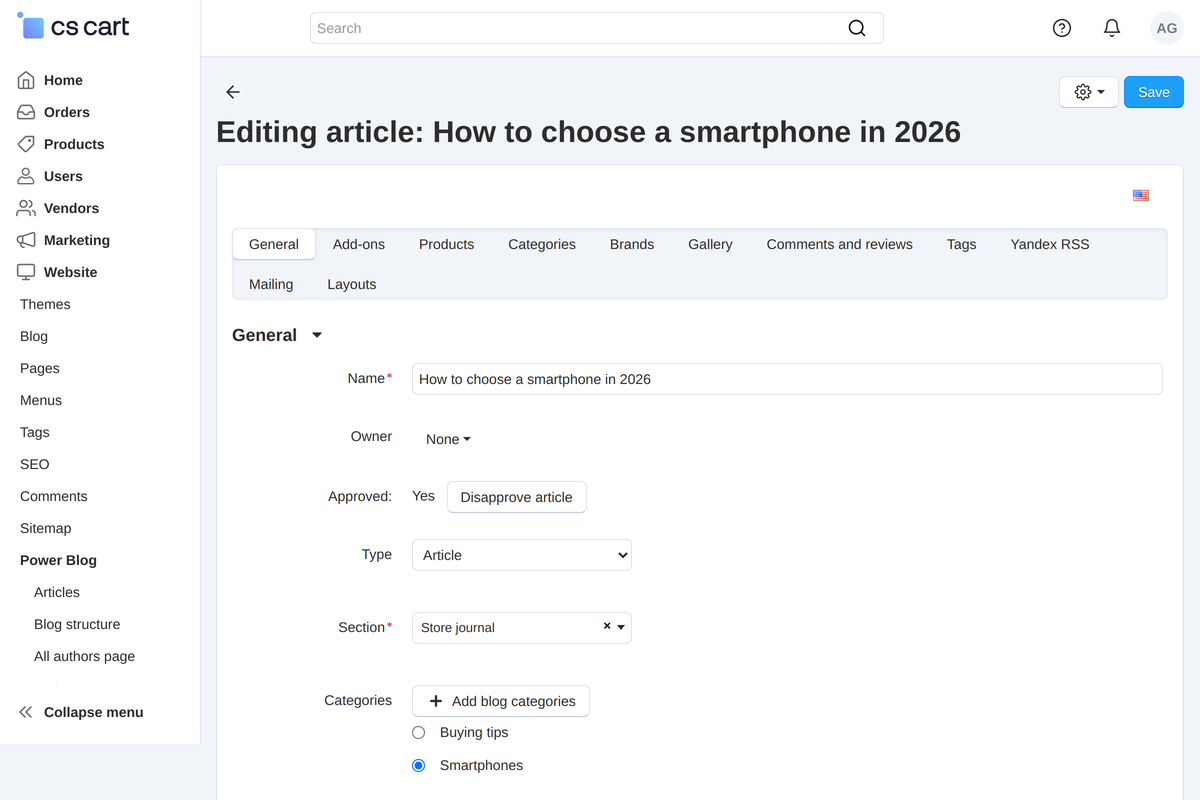
Task: Click Disapprove article button
Action: point(516,497)
